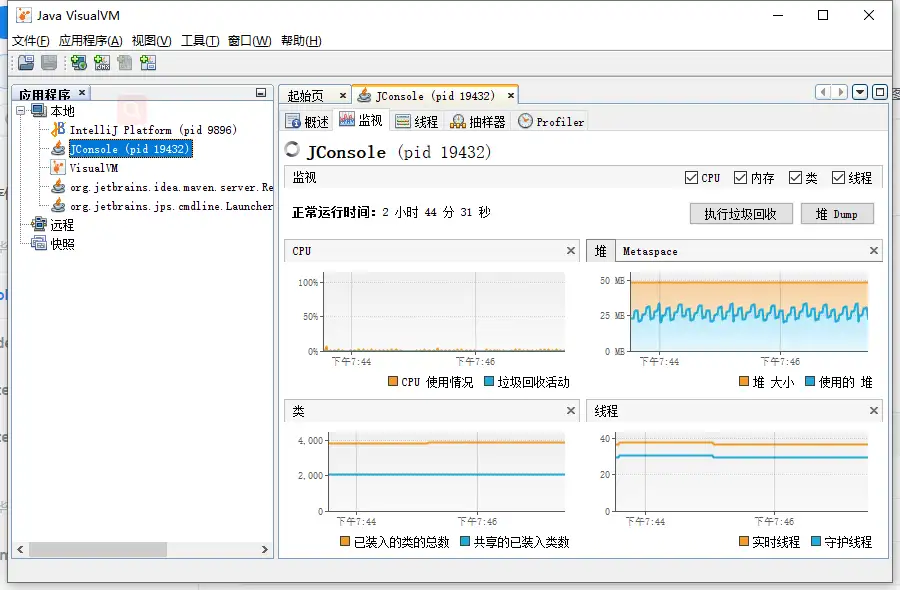900x590 pixels.
Task: Maximize the document window with square icon
Action: [x=880, y=92]
